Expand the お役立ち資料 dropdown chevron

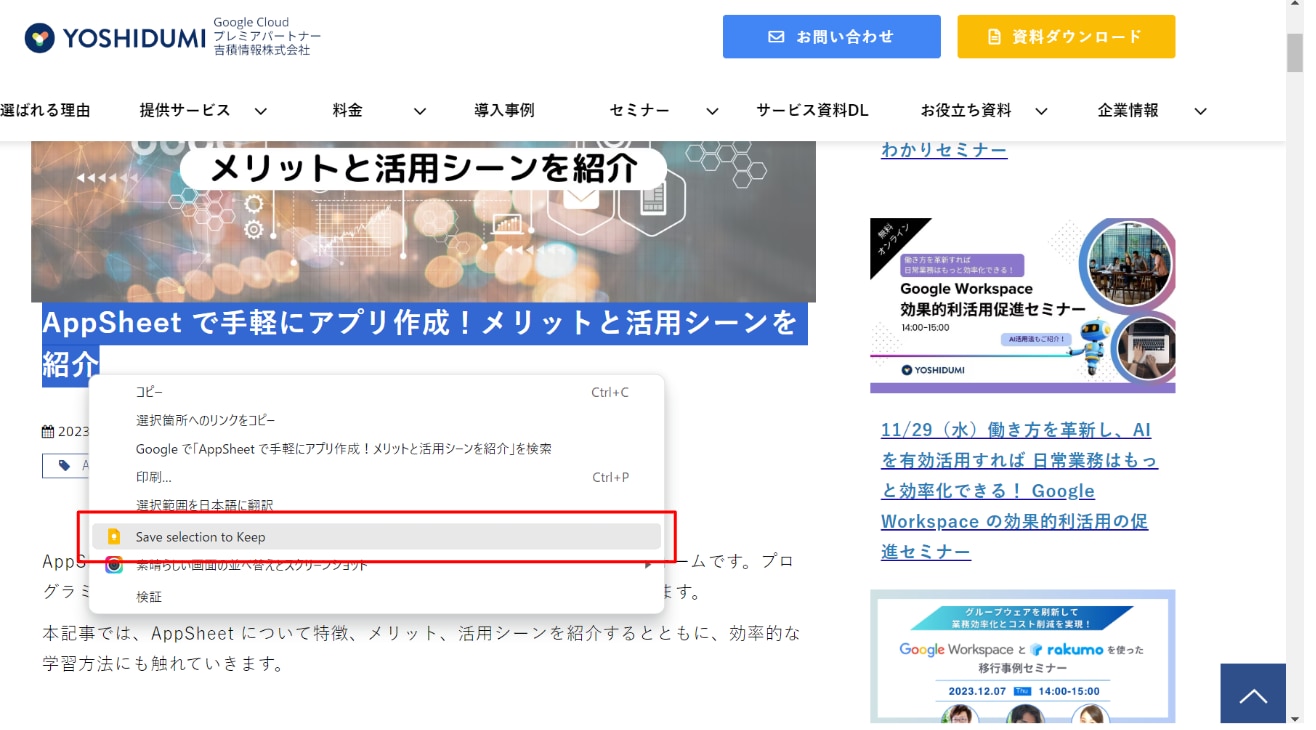(1041, 111)
